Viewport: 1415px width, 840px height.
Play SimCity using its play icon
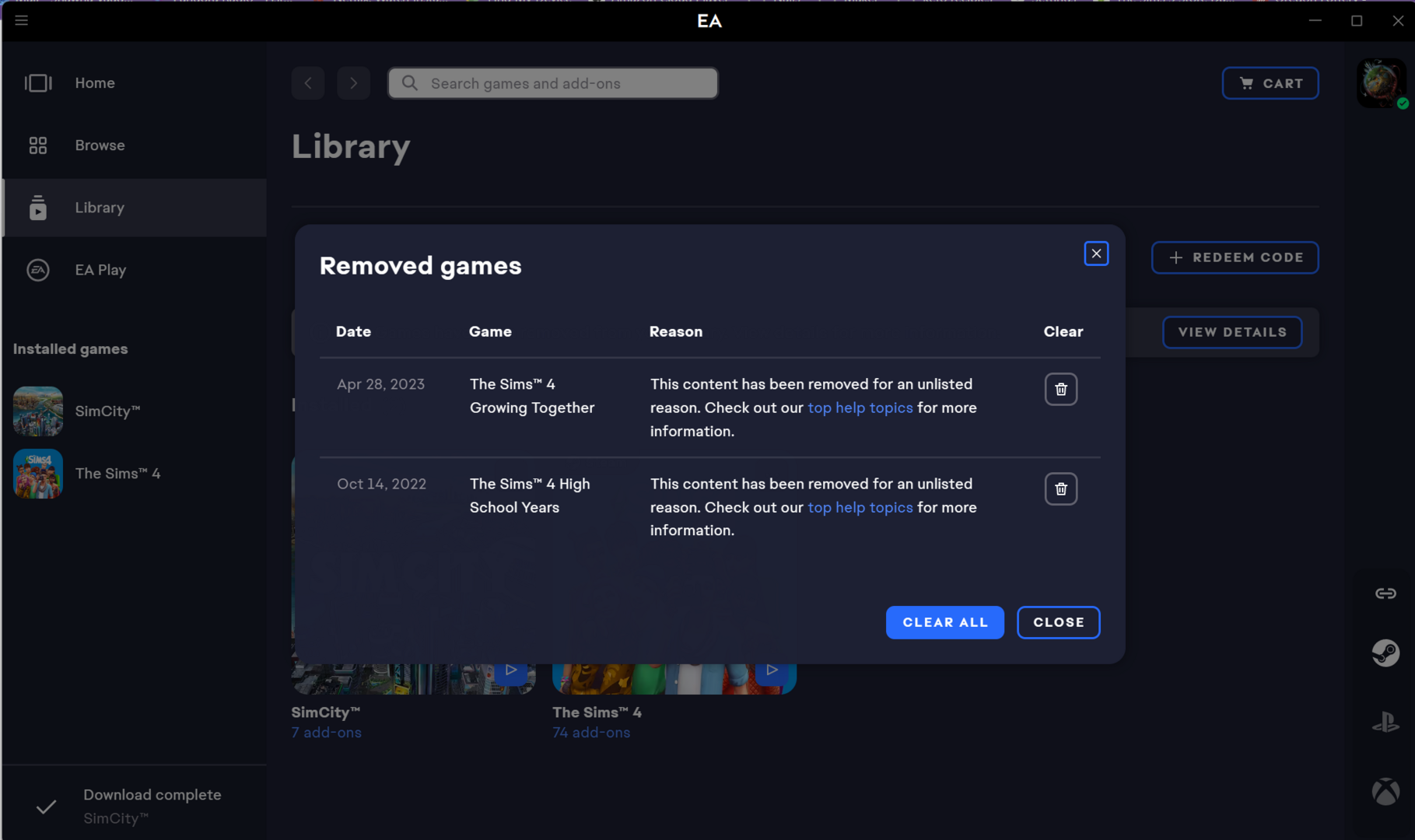pos(511,670)
